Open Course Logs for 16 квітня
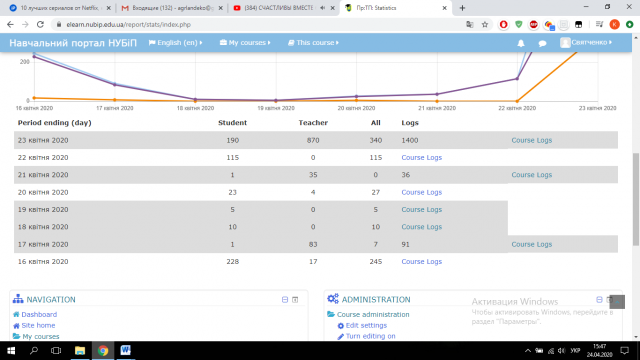 422,262
